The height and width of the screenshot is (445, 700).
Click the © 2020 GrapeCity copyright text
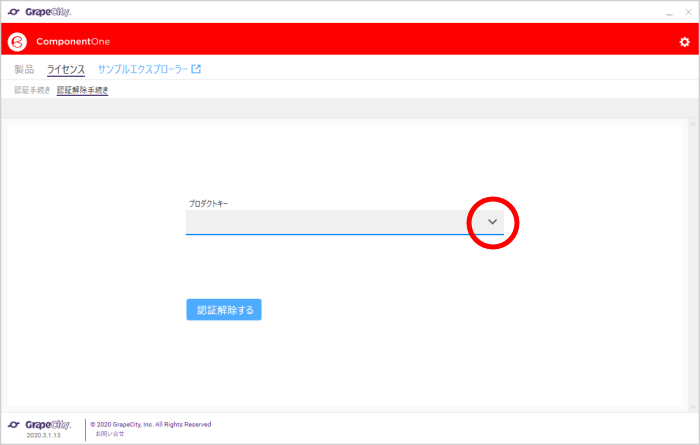click(x=151, y=424)
